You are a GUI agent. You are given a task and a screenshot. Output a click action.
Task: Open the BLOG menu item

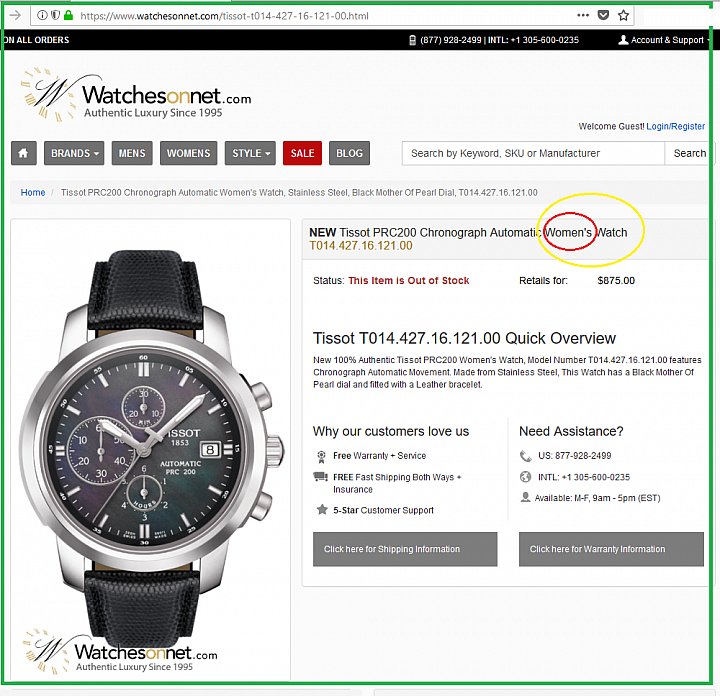[x=349, y=153]
